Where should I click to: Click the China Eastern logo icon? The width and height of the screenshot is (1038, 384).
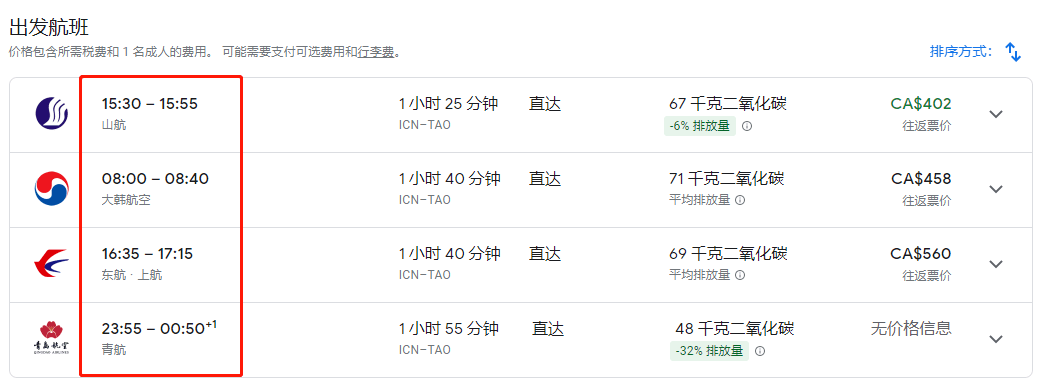[52, 264]
